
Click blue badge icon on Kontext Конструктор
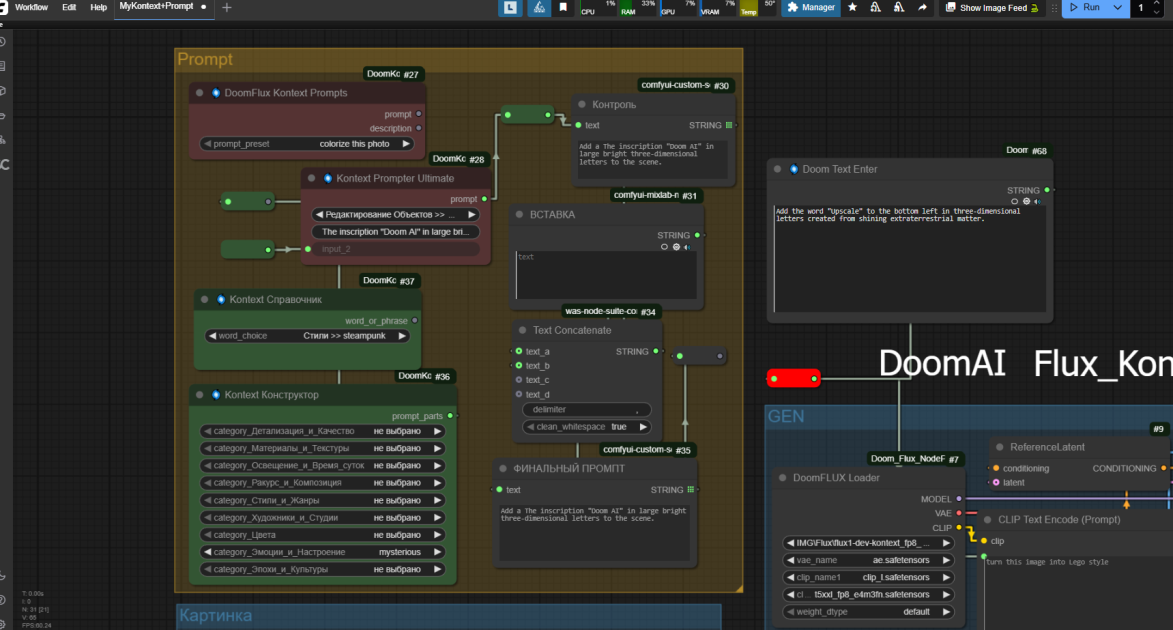(215, 394)
